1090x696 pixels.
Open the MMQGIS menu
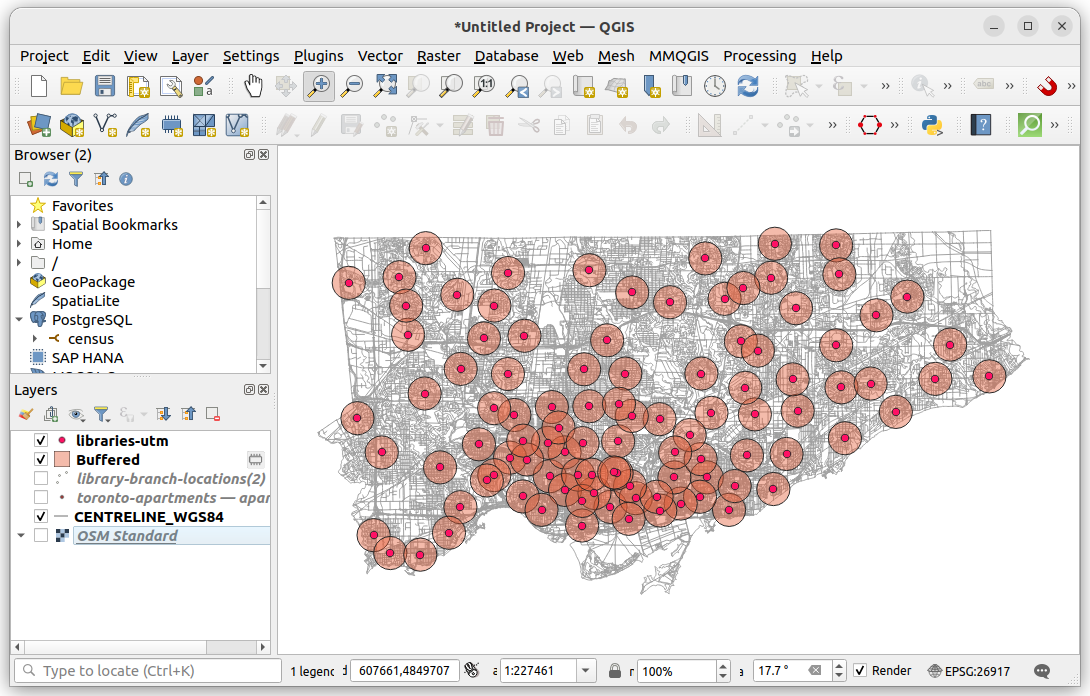[x=678, y=56]
